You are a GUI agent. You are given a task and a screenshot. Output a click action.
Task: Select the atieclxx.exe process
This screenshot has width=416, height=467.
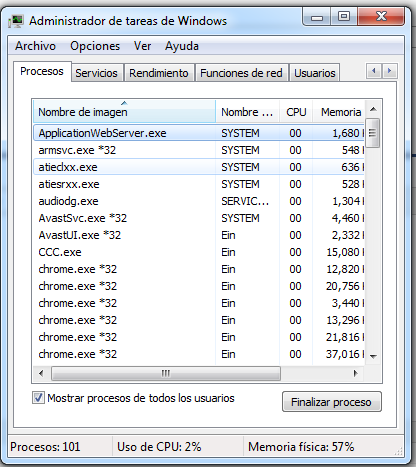199,167
